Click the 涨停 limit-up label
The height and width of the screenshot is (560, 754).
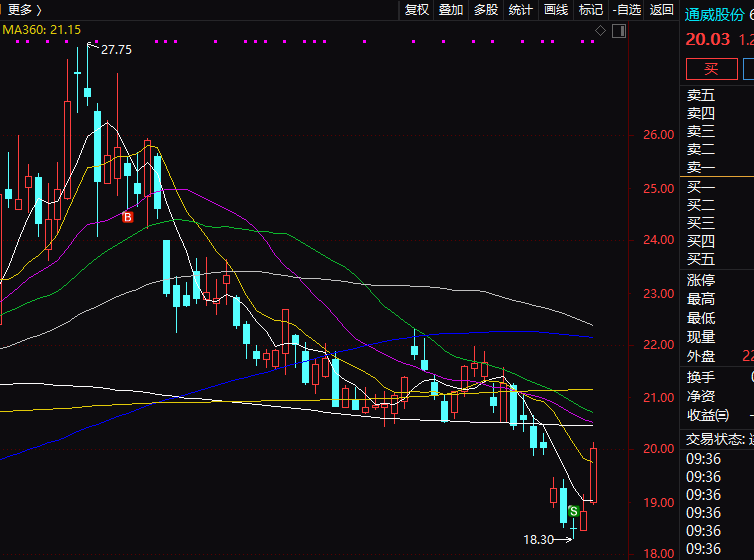tap(701, 280)
